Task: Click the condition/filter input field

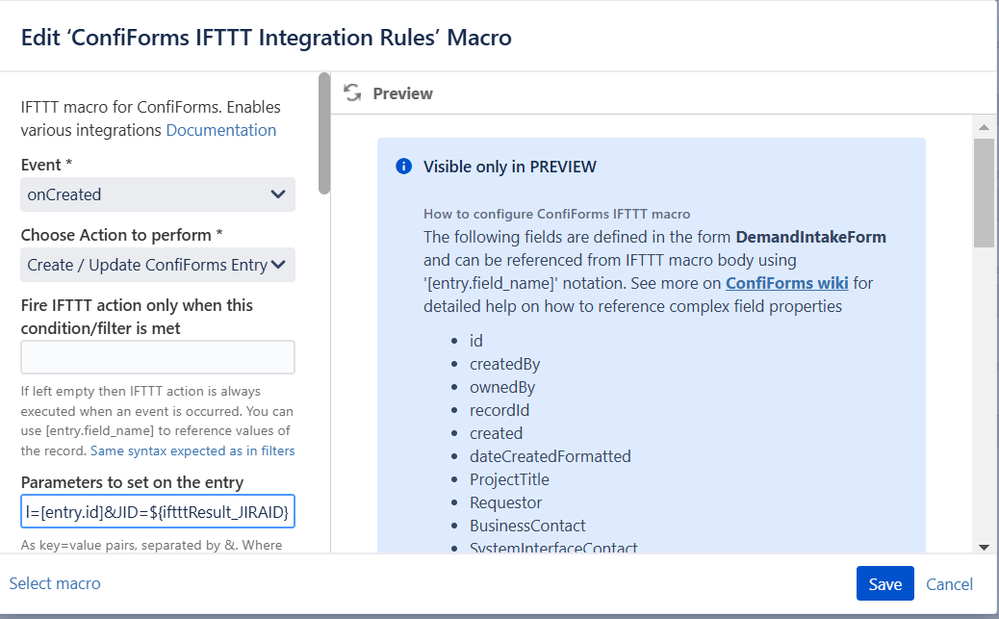Action: click(x=157, y=357)
